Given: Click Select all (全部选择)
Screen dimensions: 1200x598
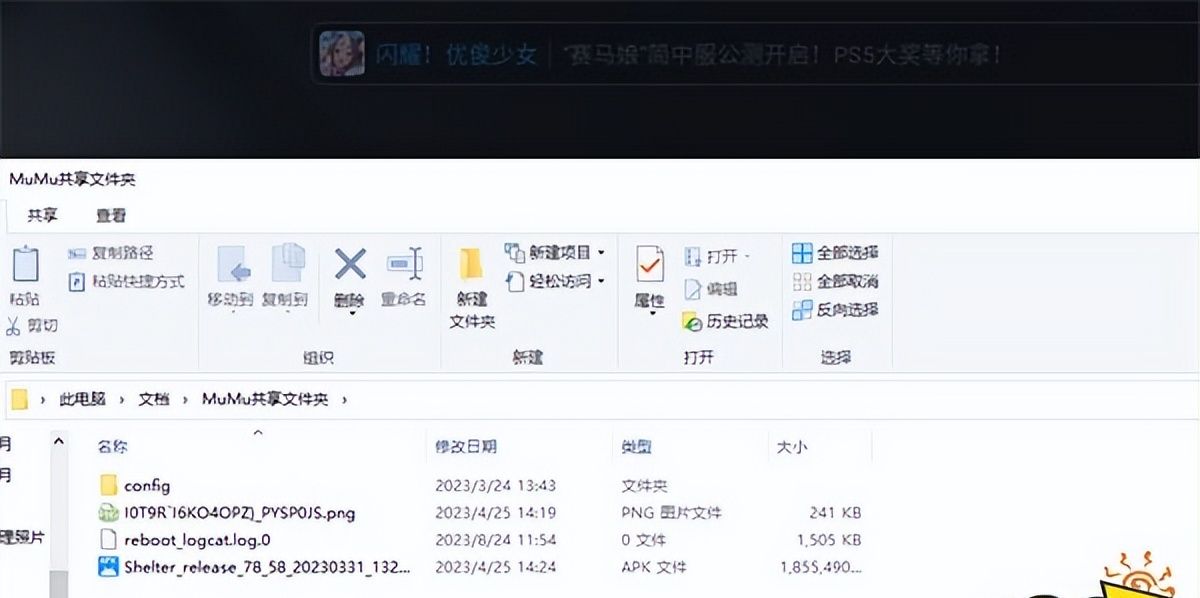Looking at the screenshot, I should click(x=835, y=252).
